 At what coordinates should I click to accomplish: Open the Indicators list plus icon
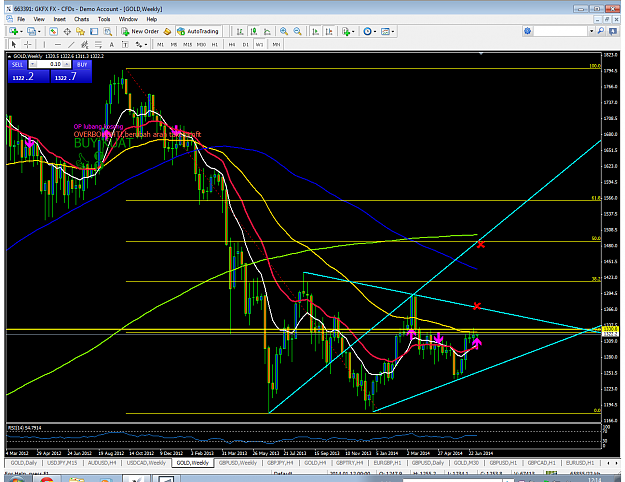point(346,31)
